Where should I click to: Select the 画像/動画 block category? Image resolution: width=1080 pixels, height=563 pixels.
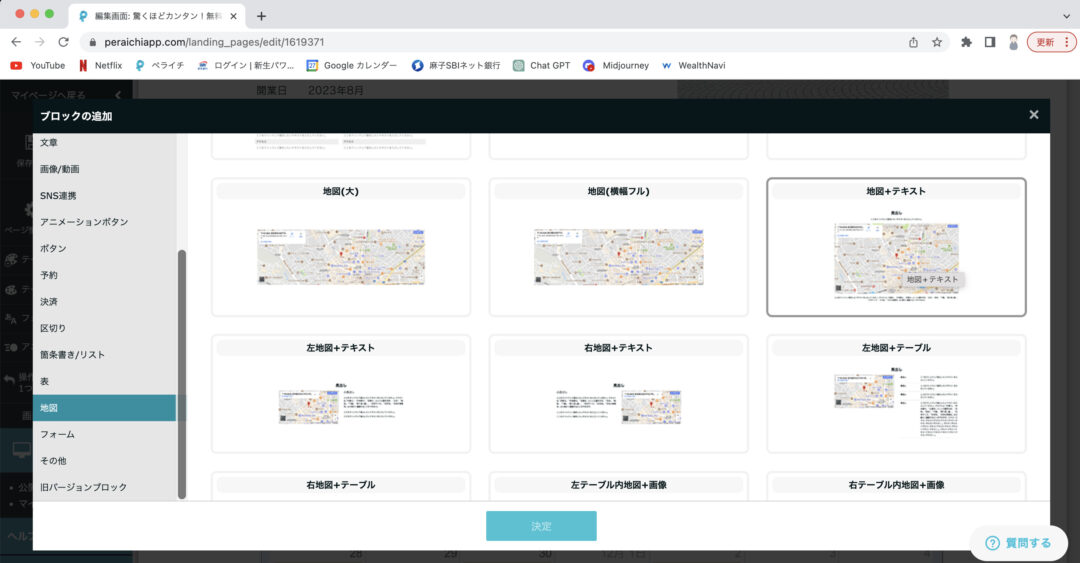pos(105,169)
